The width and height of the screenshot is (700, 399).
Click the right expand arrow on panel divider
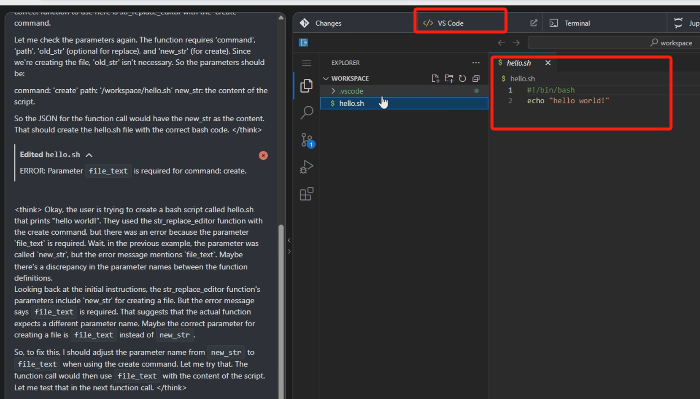(x=289, y=251)
